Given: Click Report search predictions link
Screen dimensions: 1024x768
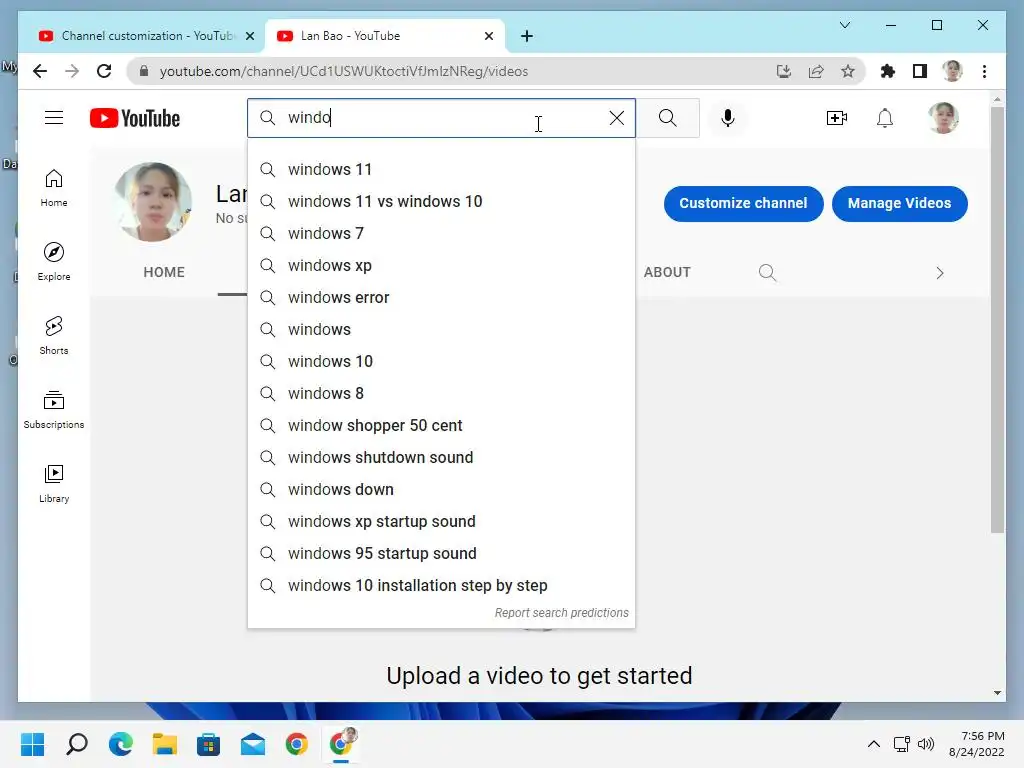Looking at the screenshot, I should coord(561,613).
